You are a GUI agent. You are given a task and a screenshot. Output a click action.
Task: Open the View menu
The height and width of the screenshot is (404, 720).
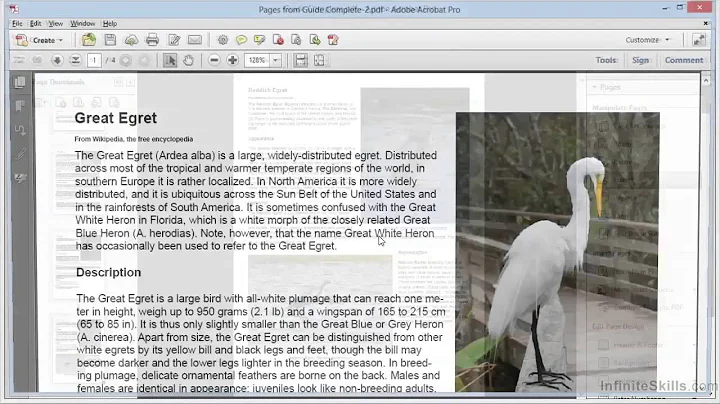coord(56,23)
